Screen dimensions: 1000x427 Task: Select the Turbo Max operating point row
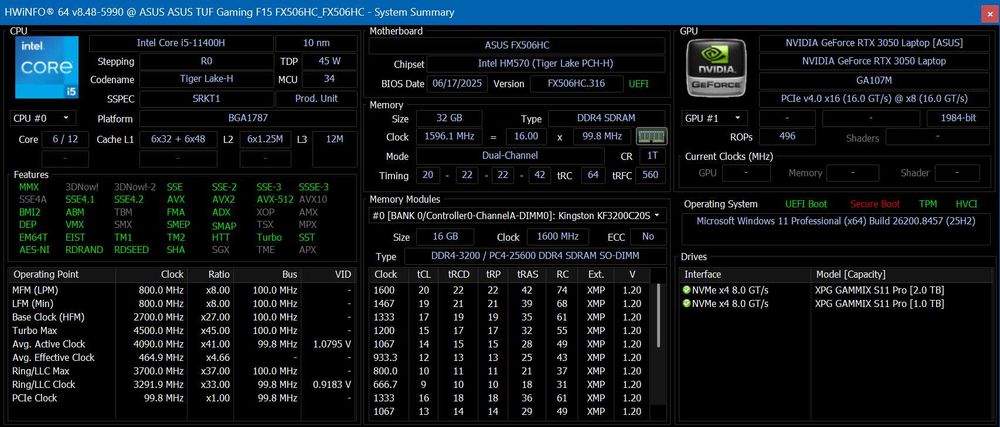click(182, 330)
